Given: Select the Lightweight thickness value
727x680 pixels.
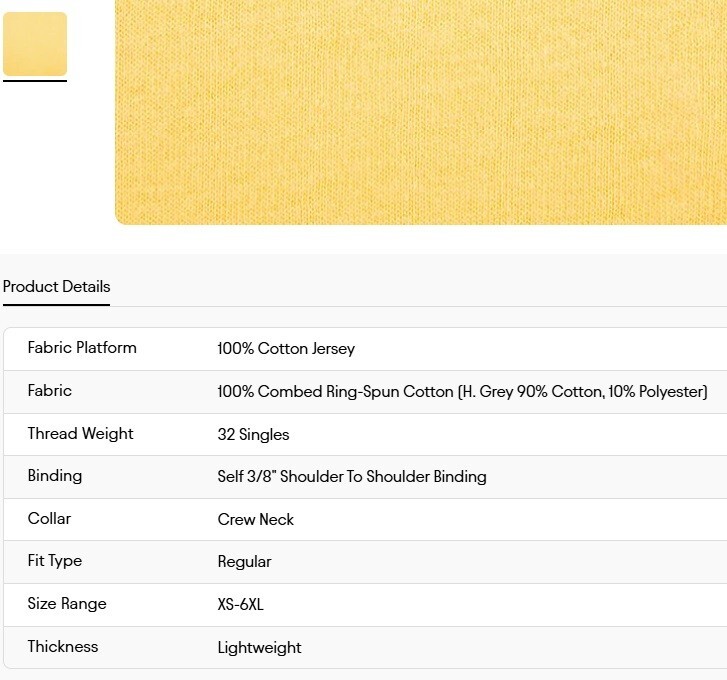Looking at the screenshot, I should click(259, 648).
